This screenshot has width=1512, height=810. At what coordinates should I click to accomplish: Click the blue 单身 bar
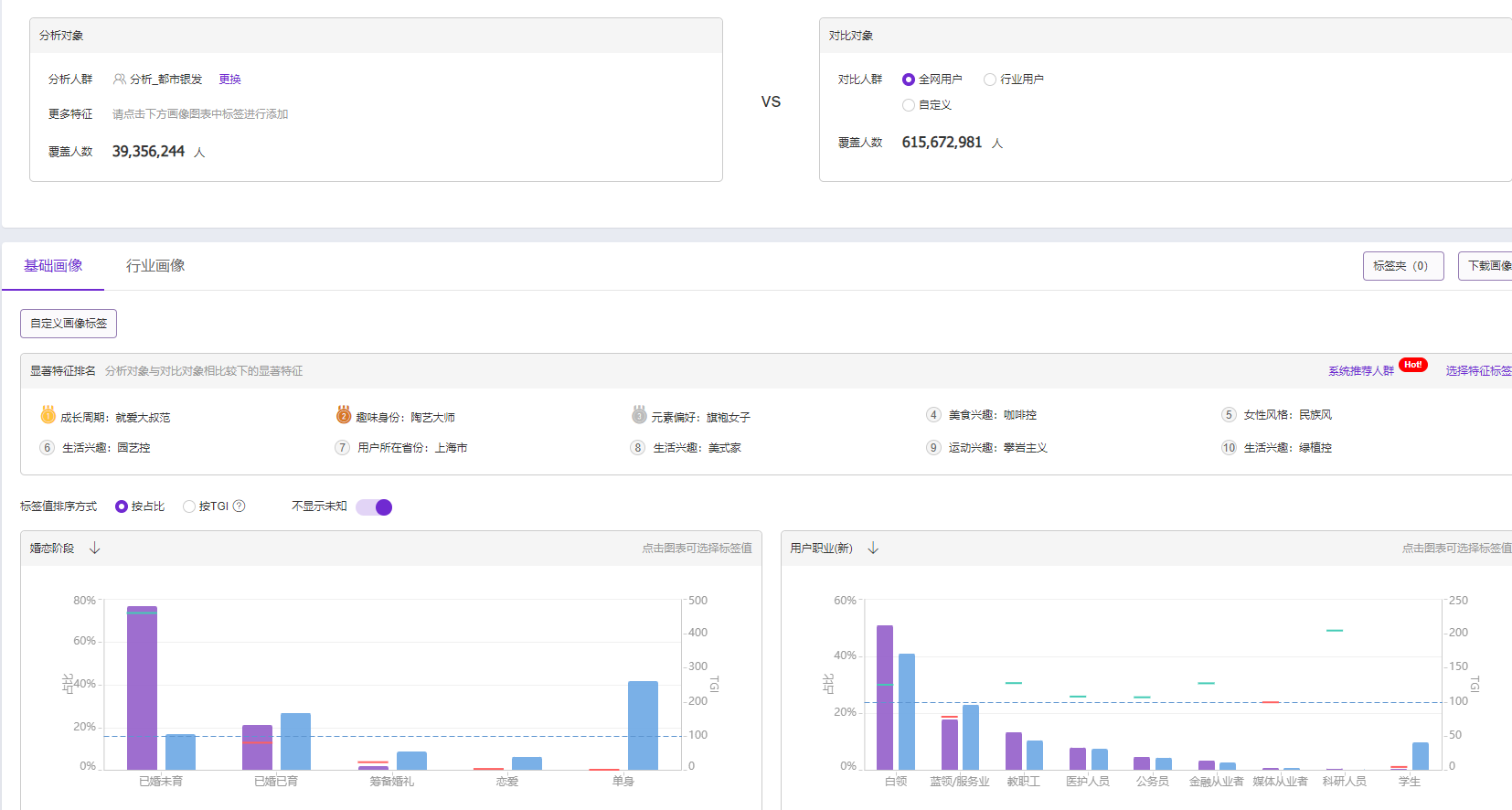pos(643,725)
